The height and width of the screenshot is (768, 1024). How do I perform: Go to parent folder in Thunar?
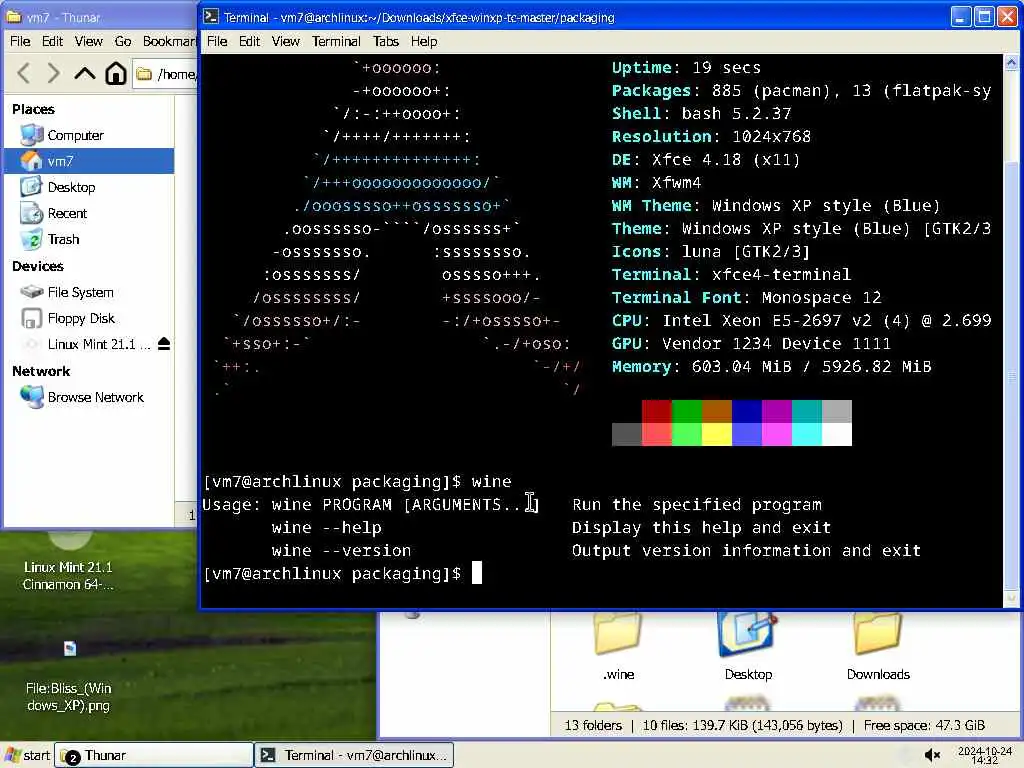84,73
